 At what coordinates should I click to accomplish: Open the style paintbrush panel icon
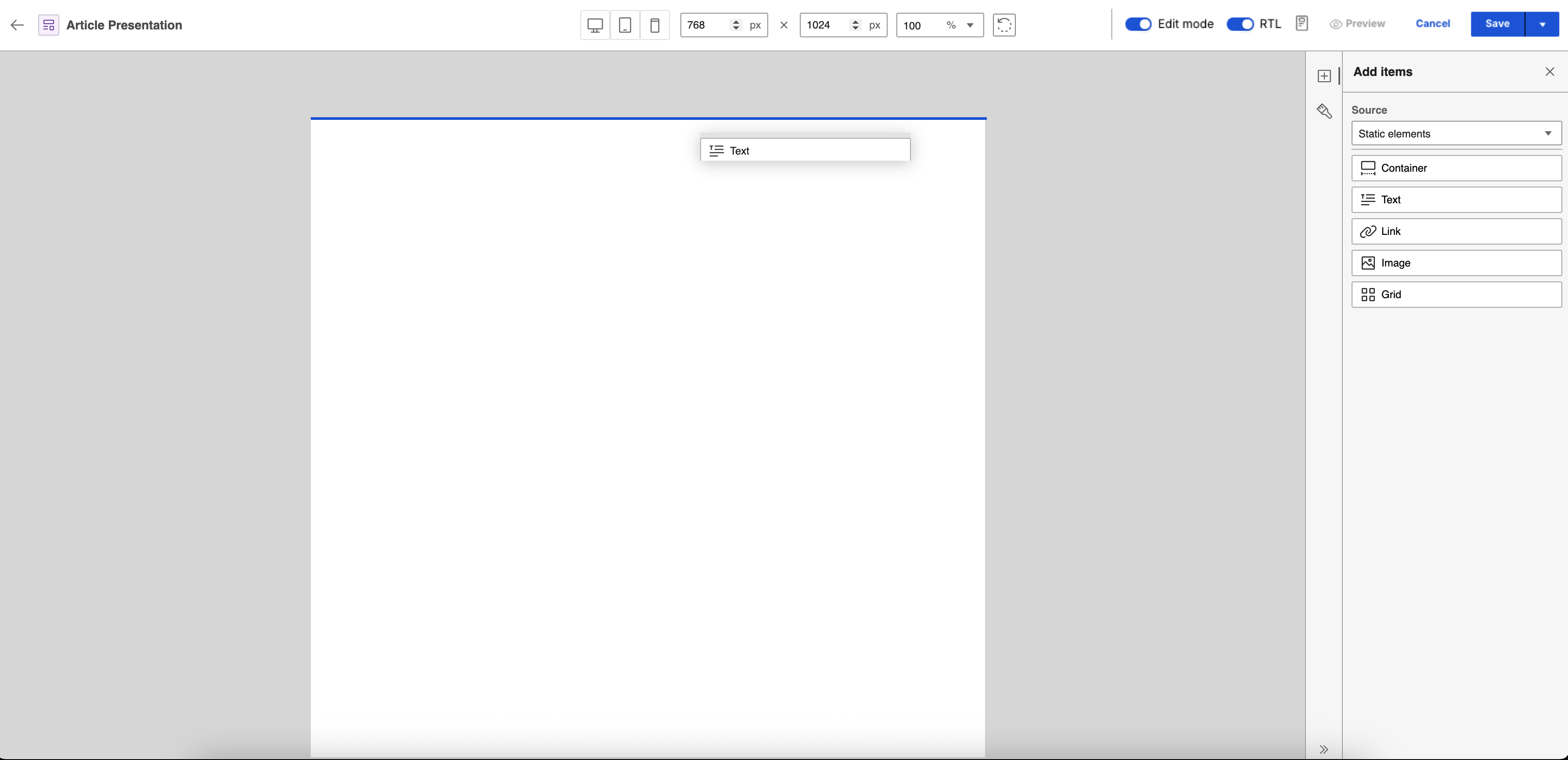(1324, 111)
